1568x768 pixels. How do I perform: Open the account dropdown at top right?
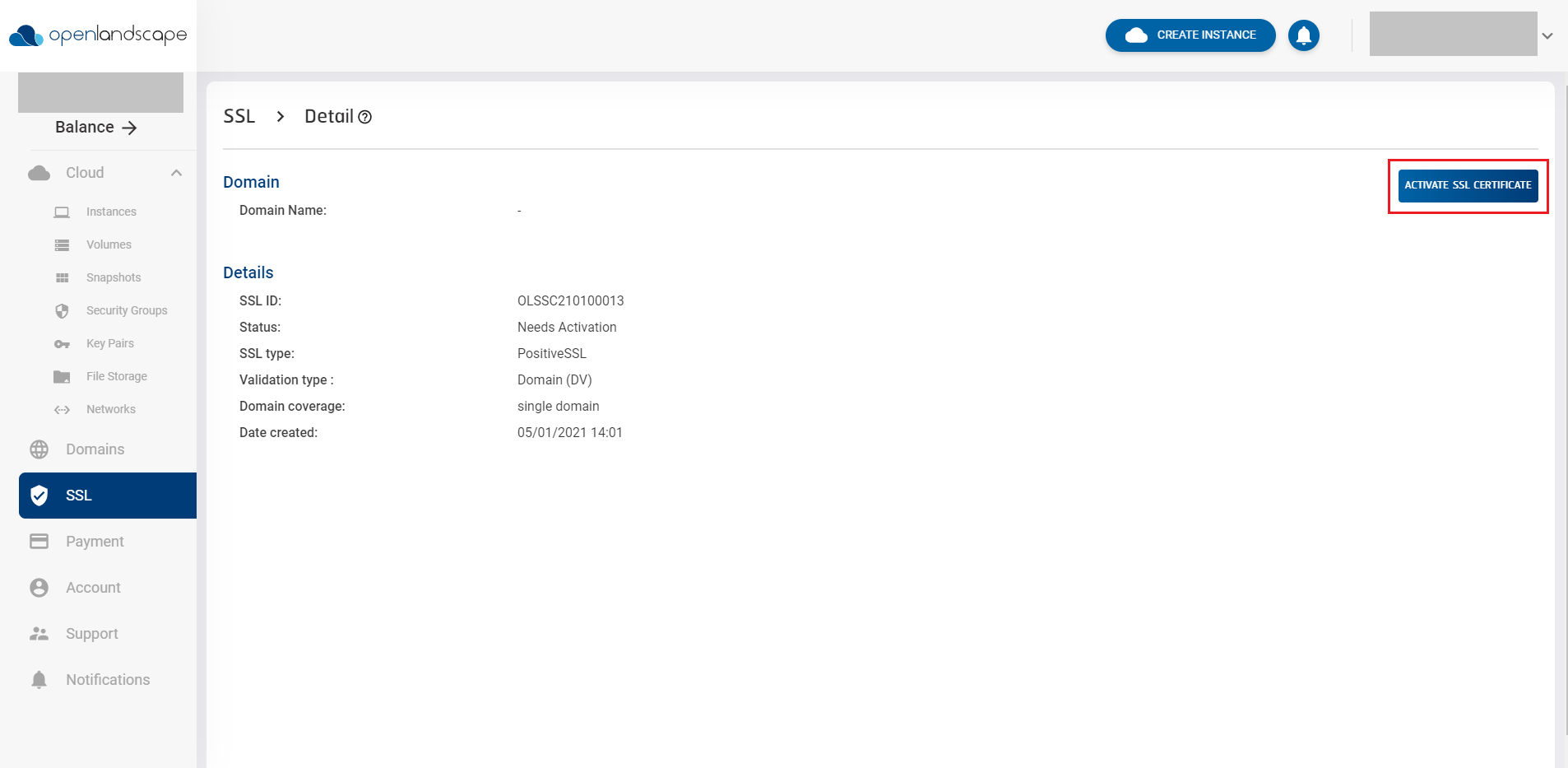point(1548,35)
